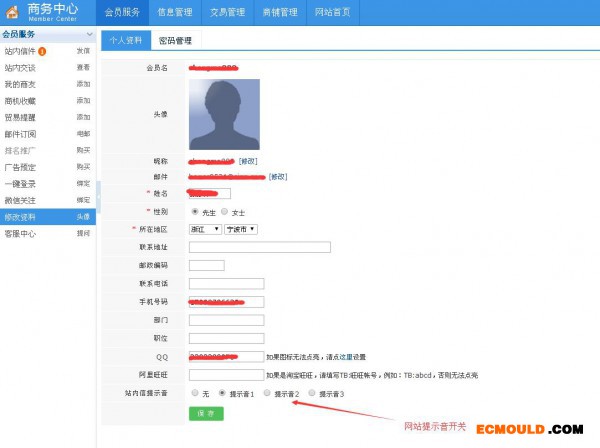Select the 女士 gender radio button
Image resolution: width=600 pixels, height=448 pixels.
click(225, 212)
